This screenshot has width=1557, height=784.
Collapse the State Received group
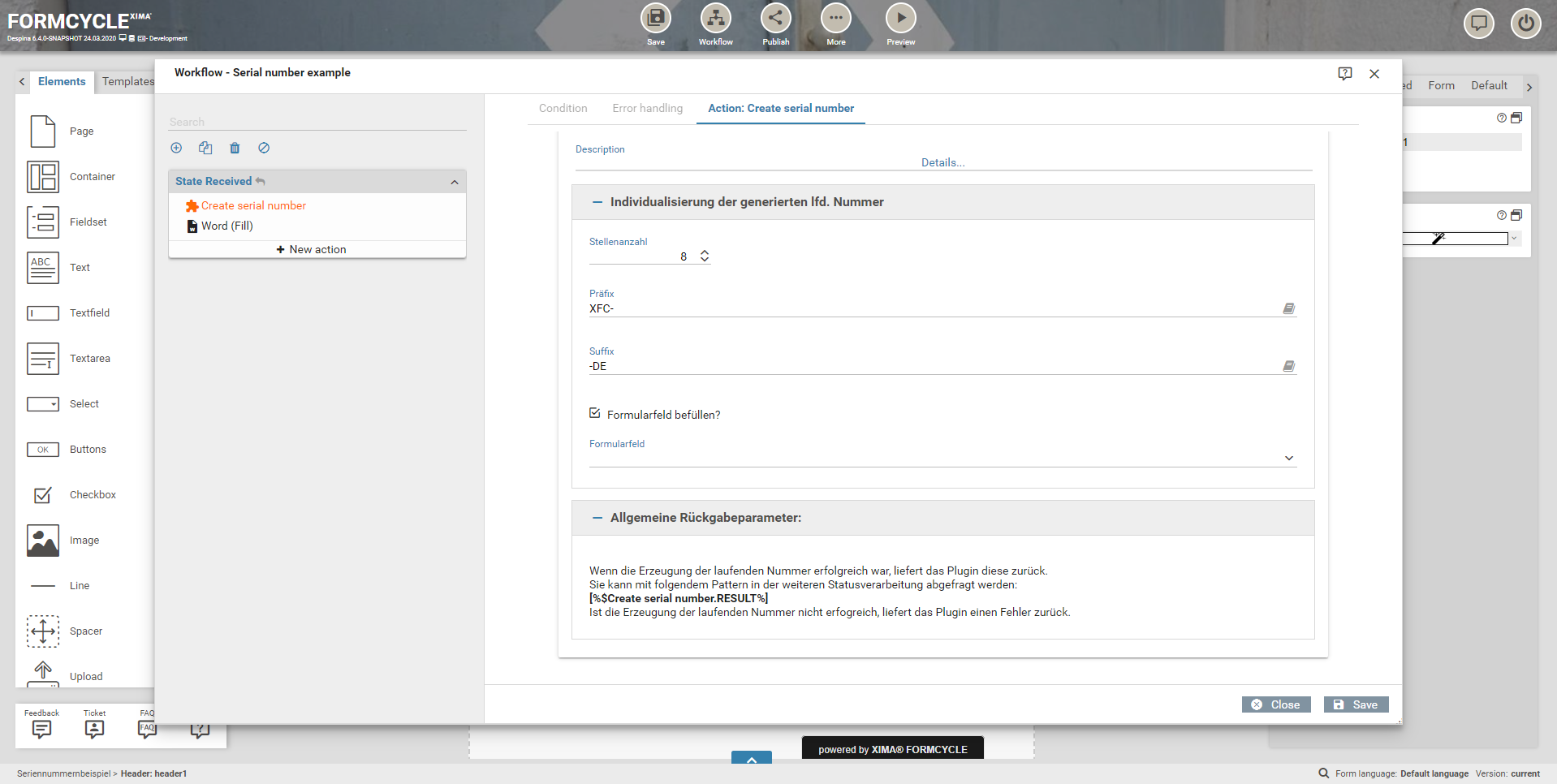point(455,182)
